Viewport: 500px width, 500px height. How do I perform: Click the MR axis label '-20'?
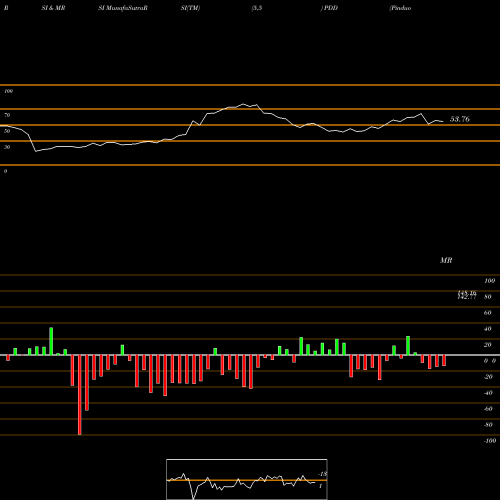click(x=488, y=377)
